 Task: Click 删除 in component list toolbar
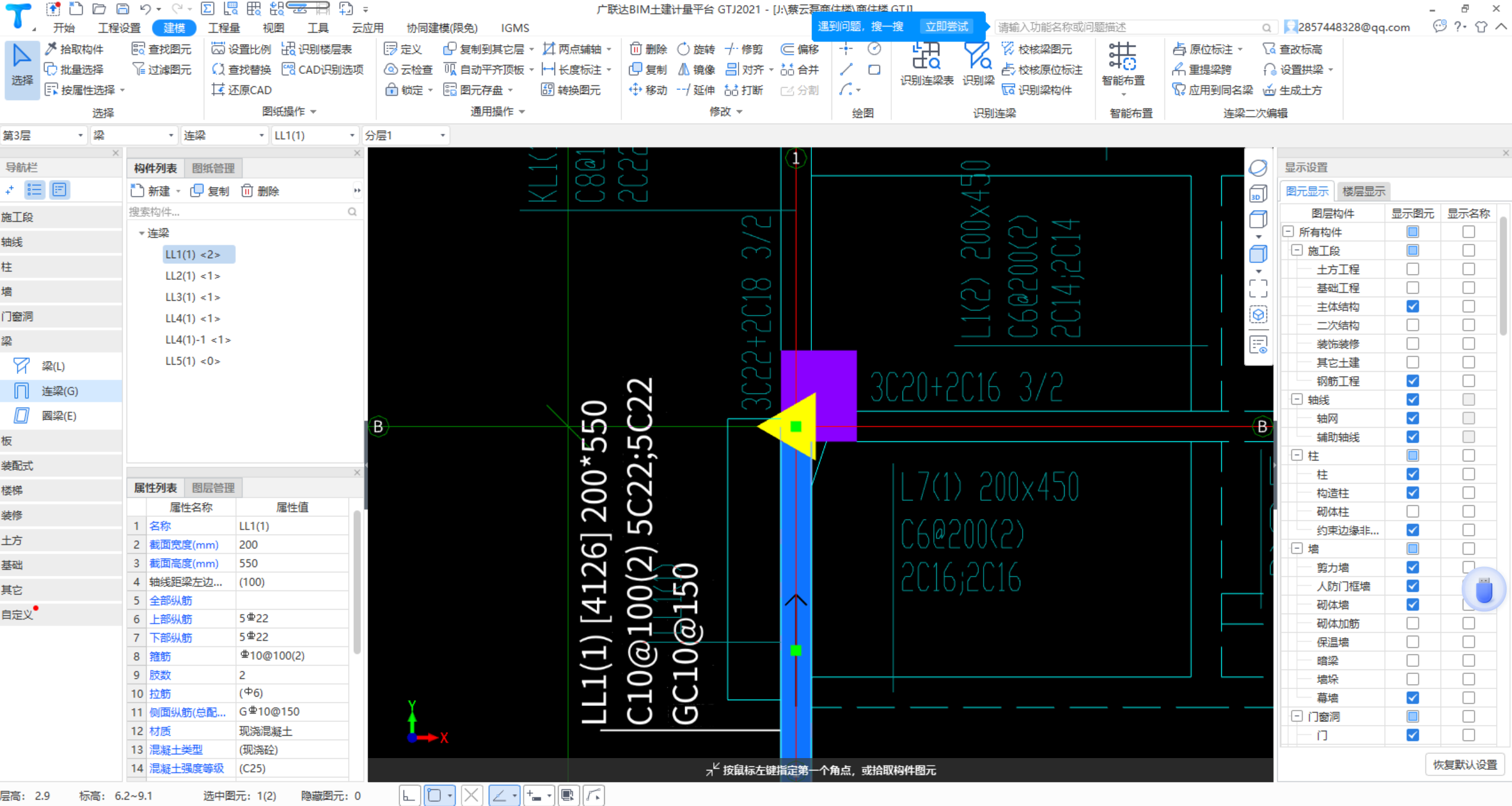tap(260, 191)
